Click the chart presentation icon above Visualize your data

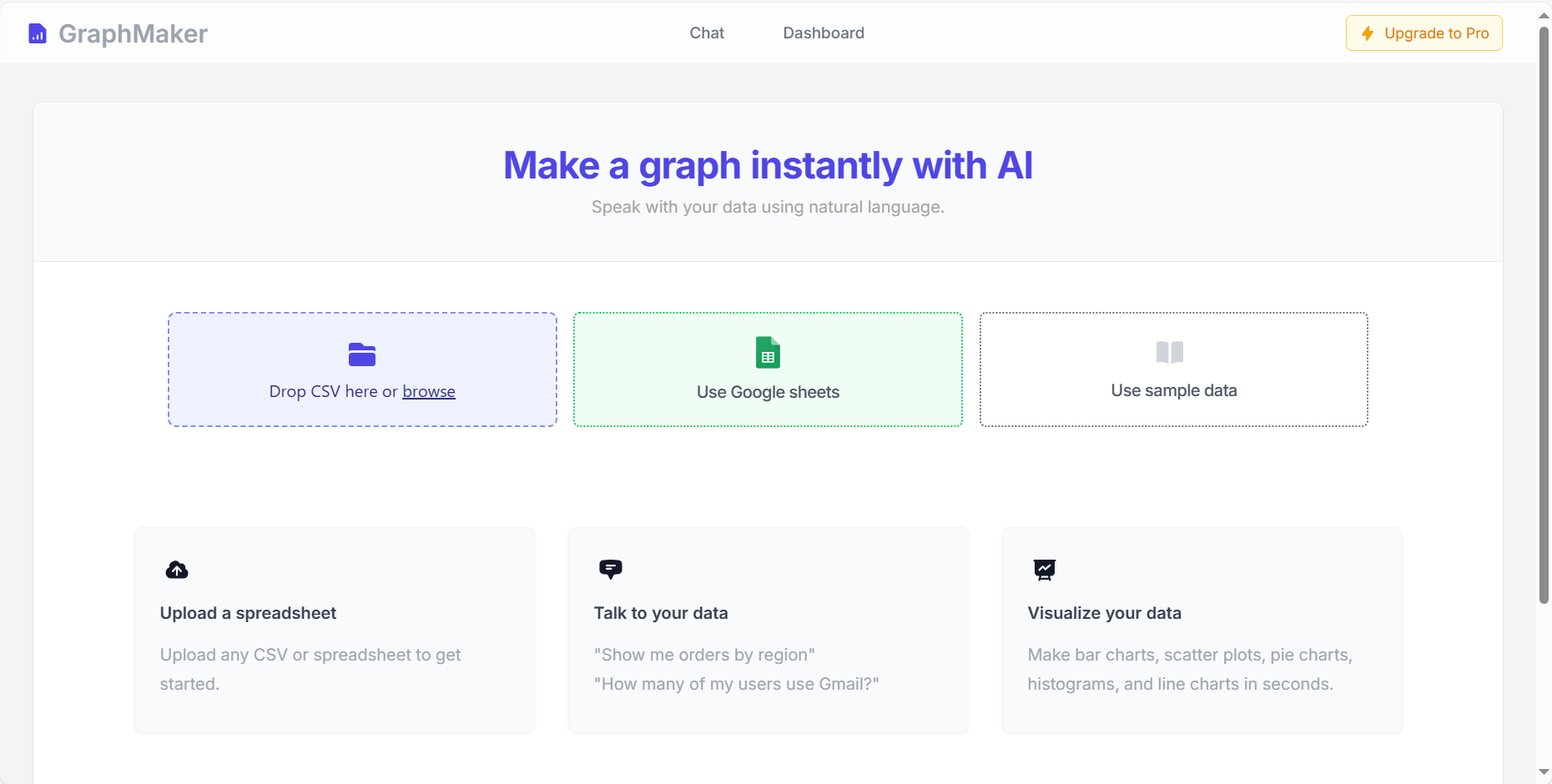tap(1045, 570)
